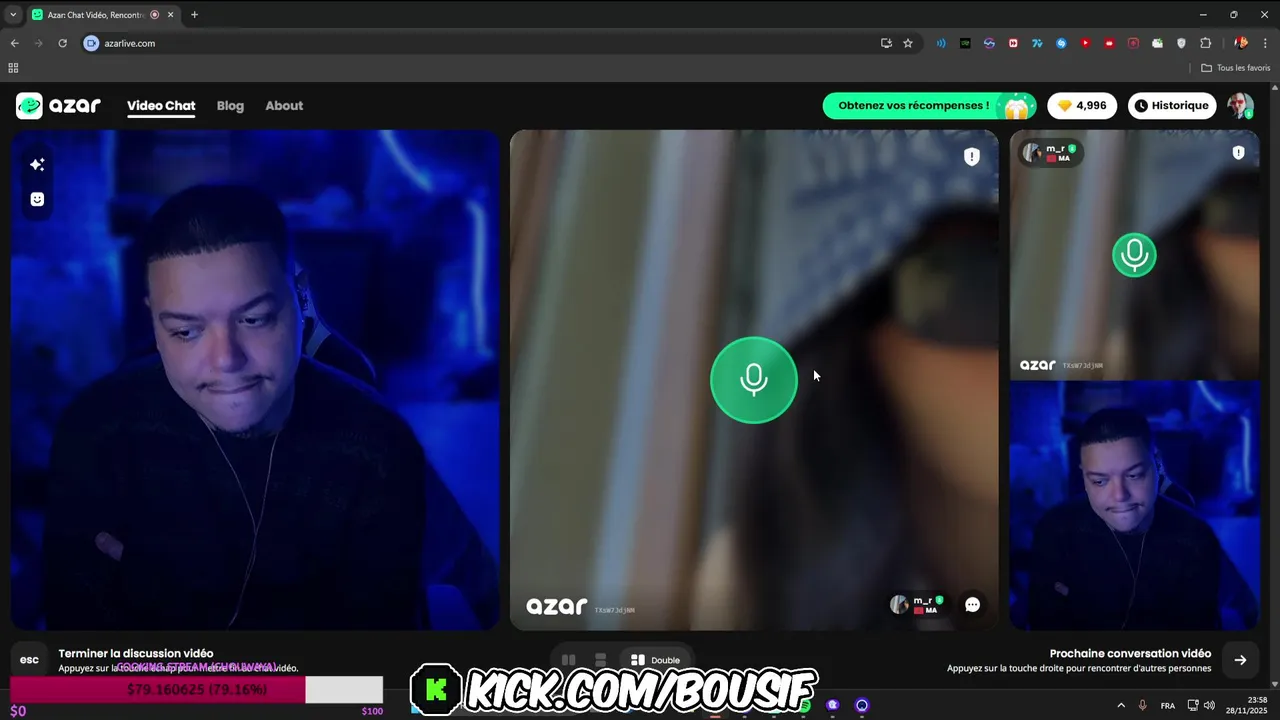Image resolution: width=1280 pixels, height=720 pixels.
Task: Click the Azar logo in the header
Action: [59, 106]
